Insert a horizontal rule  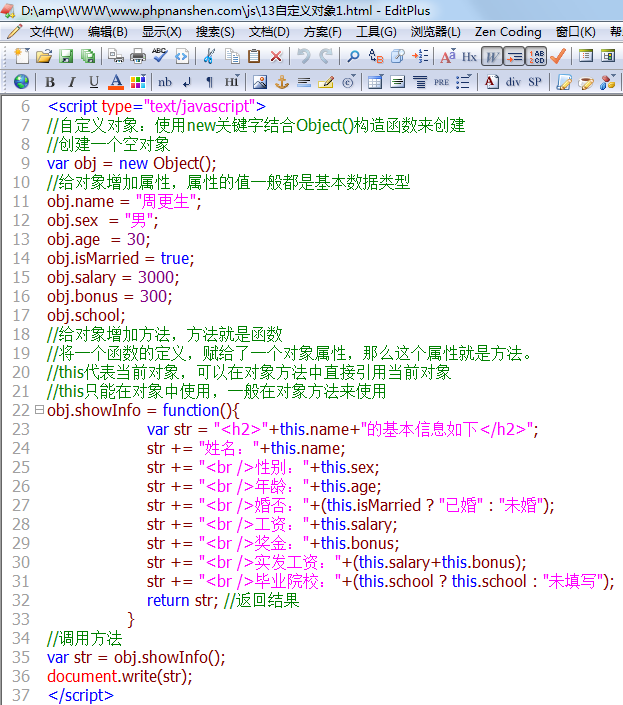click(304, 82)
